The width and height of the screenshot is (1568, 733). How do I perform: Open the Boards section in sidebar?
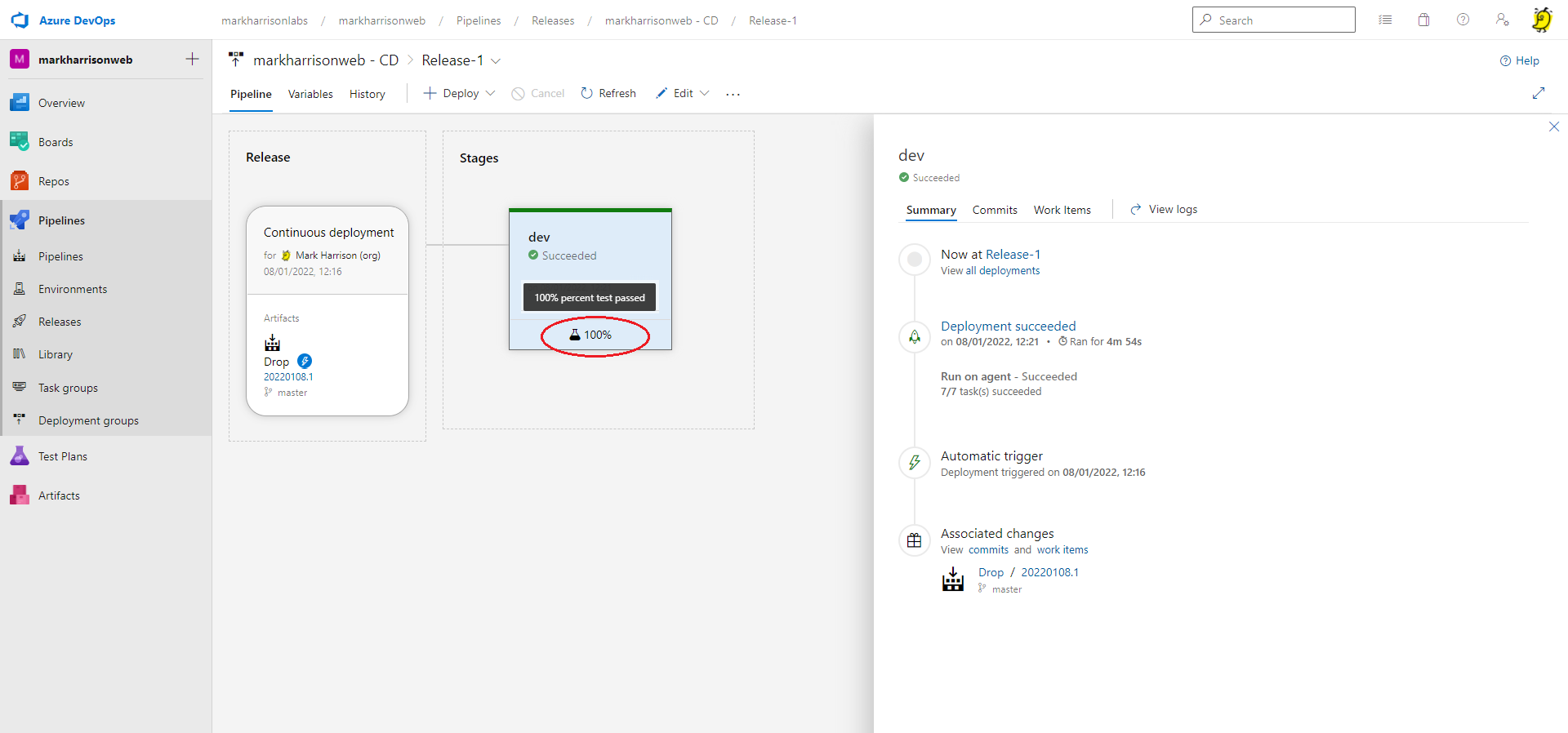(x=55, y=142)
